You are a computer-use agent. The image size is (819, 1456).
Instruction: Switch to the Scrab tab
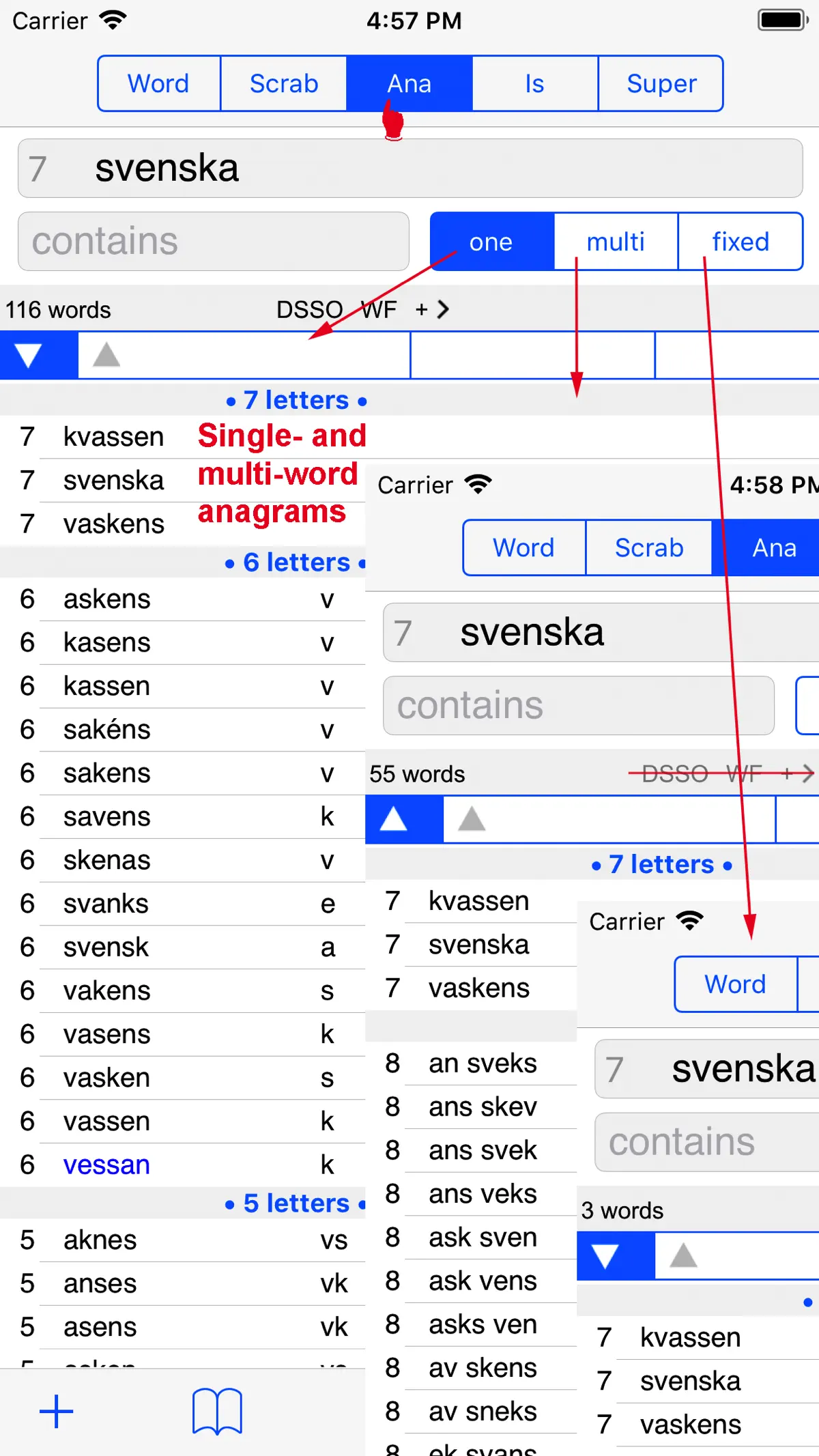pyautogui.click(x=284, y=83)
